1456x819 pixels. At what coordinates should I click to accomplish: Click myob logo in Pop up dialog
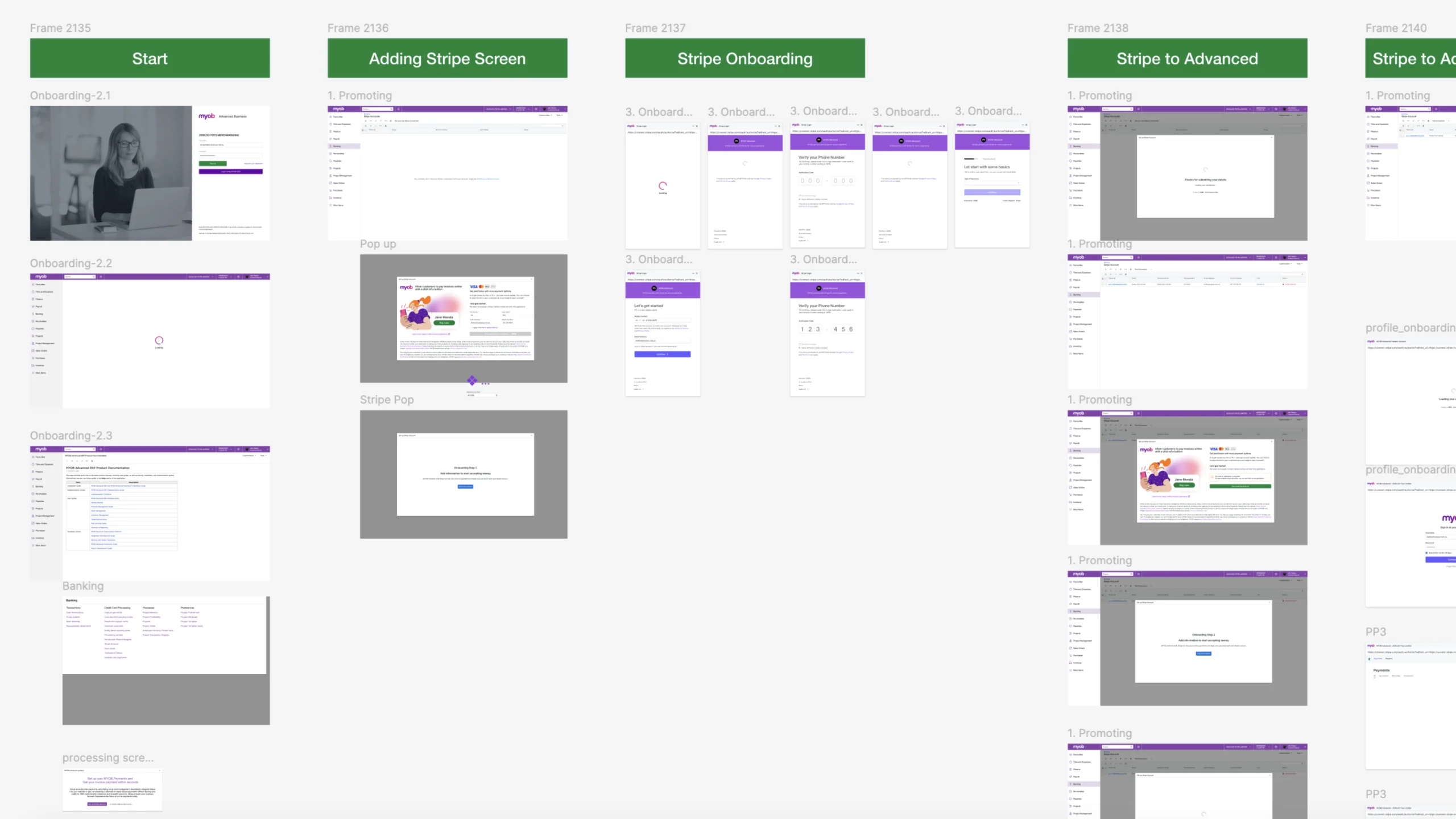tap(406, 288)
